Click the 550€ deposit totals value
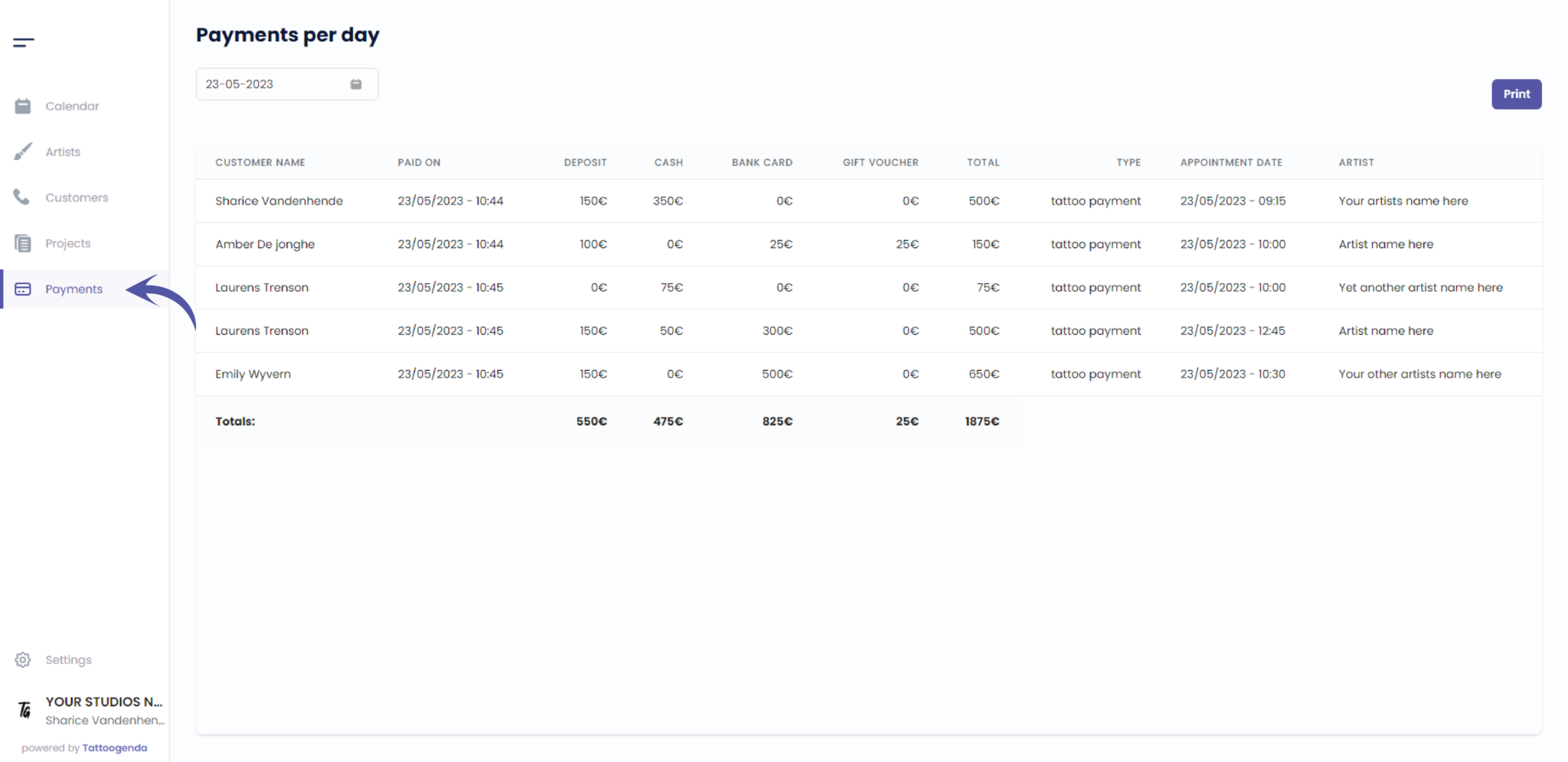The image size is (1568, 762). point(592,421)
